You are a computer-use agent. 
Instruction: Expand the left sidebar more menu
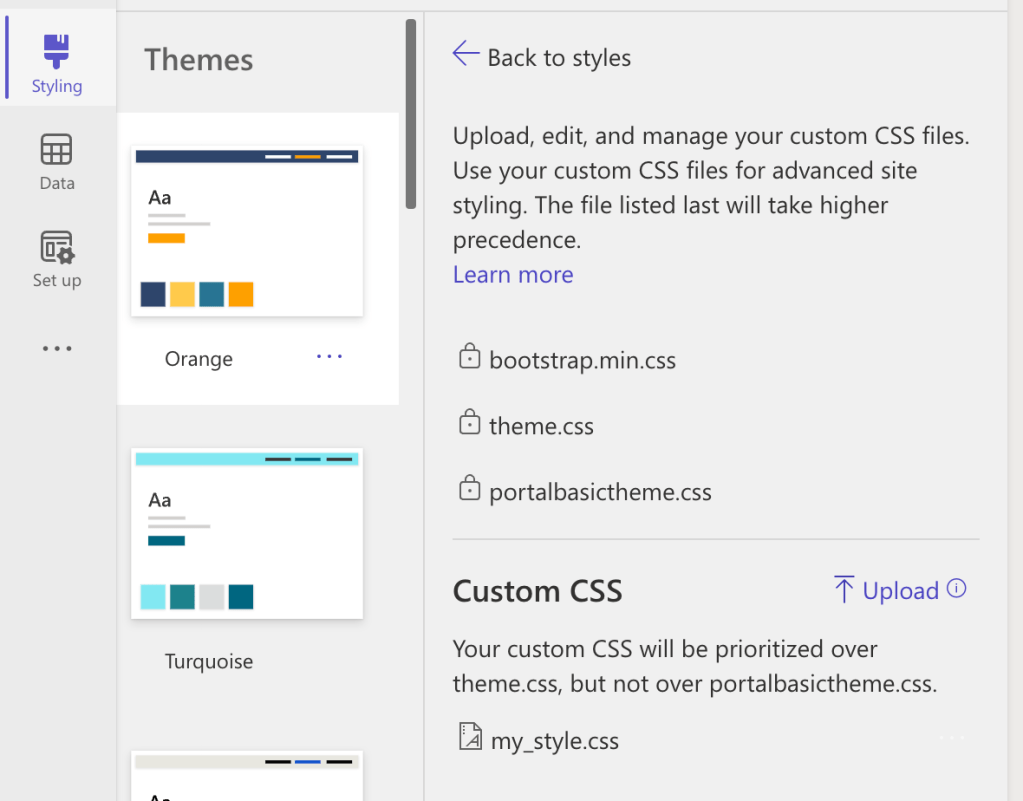(57, 349)
